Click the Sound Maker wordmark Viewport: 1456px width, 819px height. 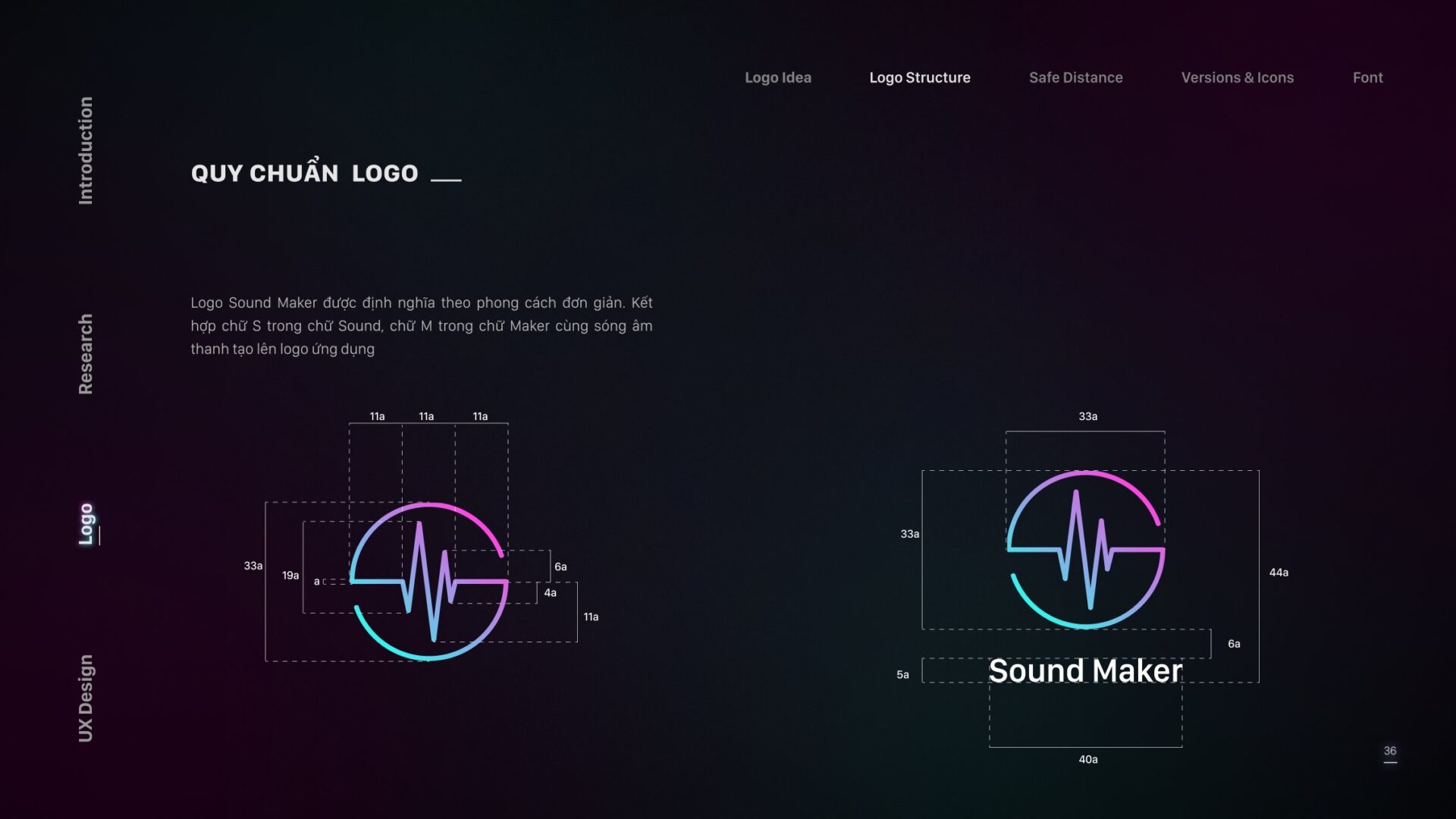tap(1085, 671)
